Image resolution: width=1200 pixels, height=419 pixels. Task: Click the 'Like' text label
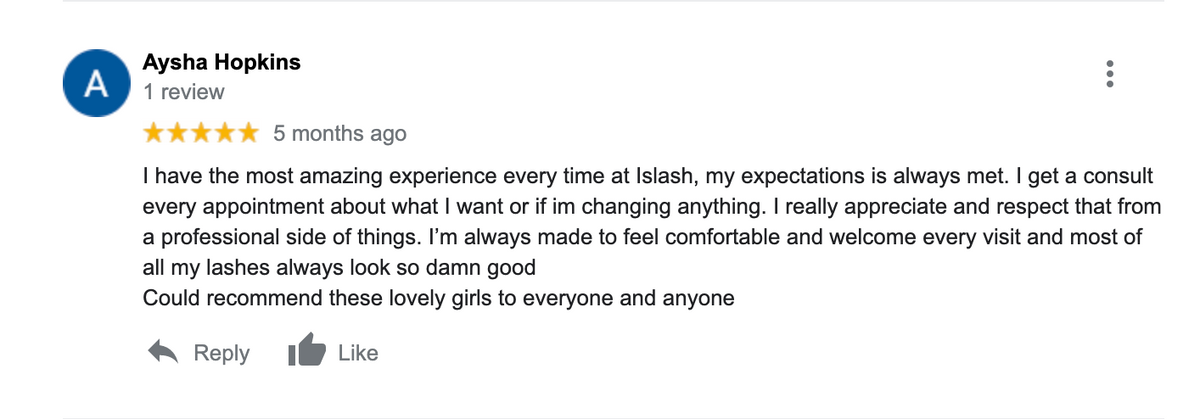click(358, 353)
